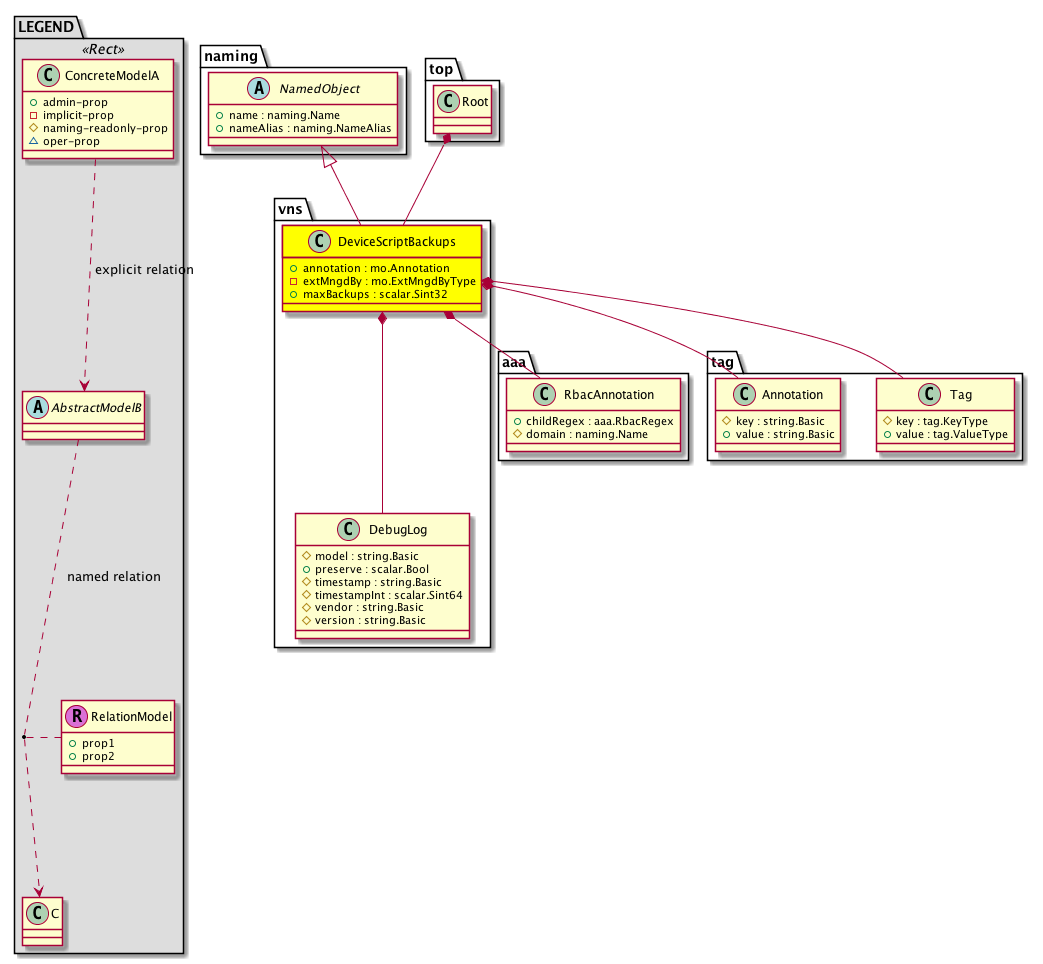Click the timestampInt property in DebugLog

point(381,594)
